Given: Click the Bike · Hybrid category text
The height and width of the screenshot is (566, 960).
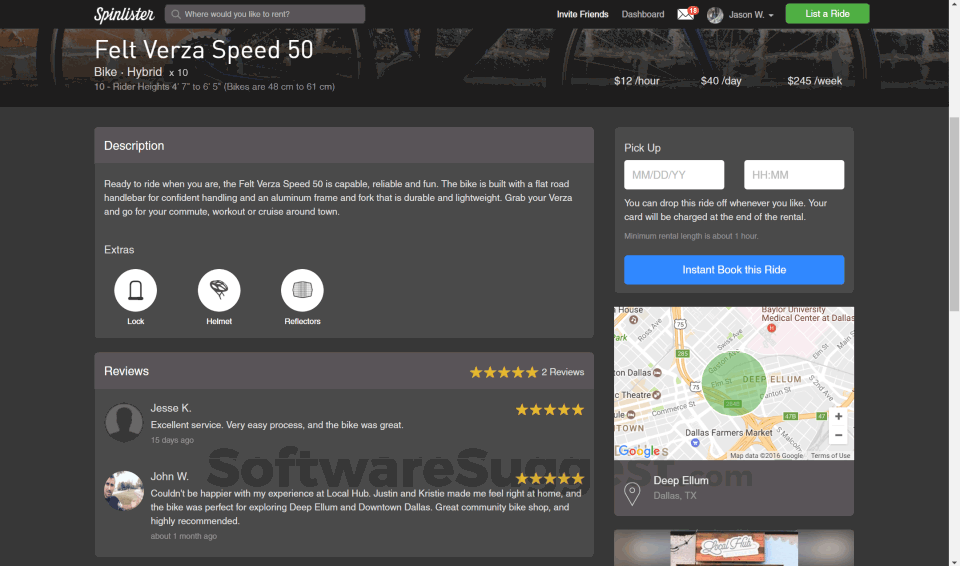Looking at the screenshot, I should [128, 72].
